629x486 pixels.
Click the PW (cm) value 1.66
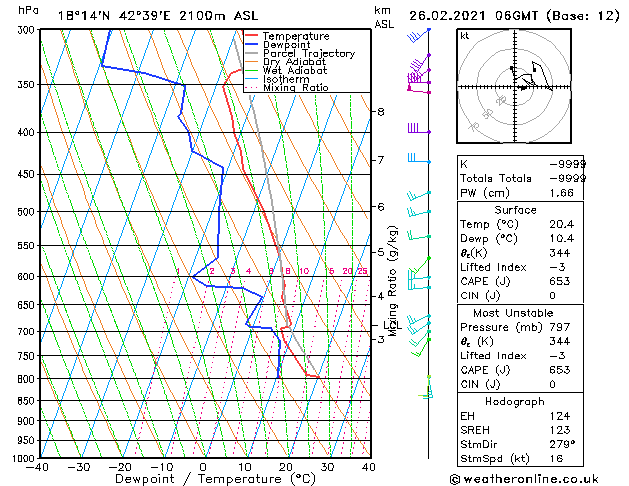pos(561,193)
